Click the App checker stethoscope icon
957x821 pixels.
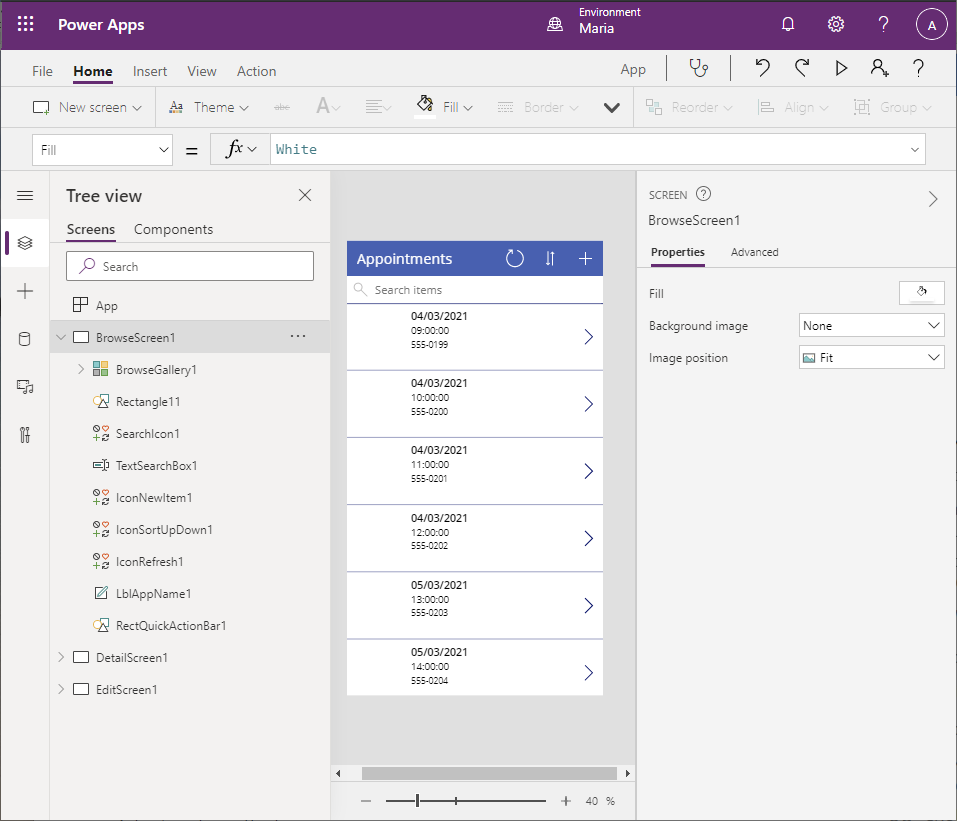(x=698, y=68)
